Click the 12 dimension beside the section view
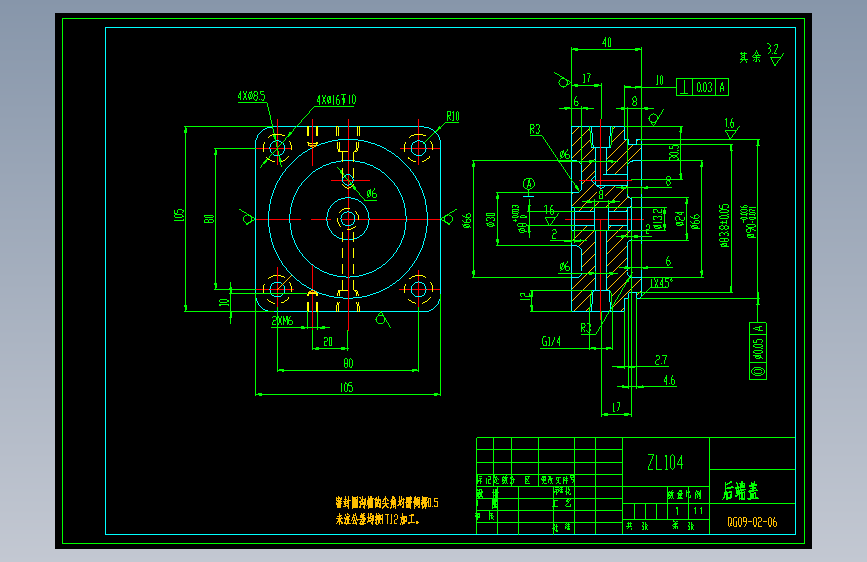Screen dimensions: 867x562 525,297
